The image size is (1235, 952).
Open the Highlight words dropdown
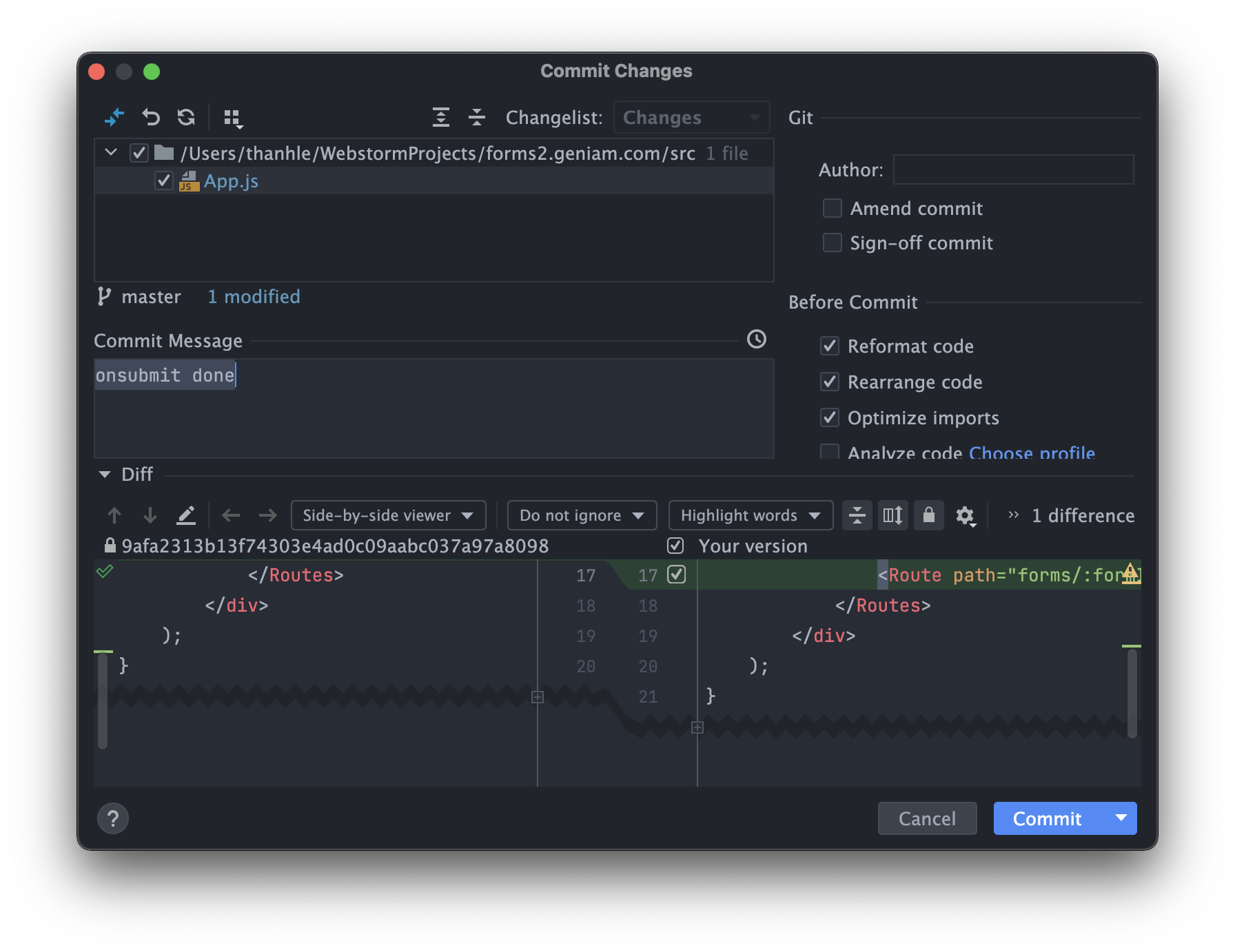[750, 516]
